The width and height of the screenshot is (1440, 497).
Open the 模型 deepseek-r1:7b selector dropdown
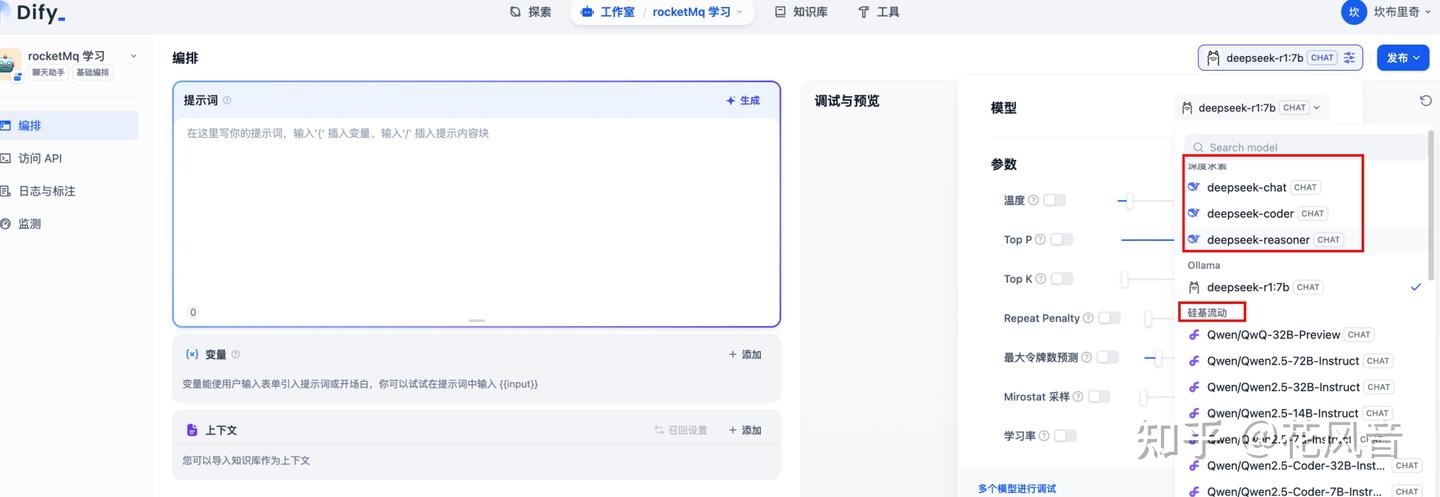pos(1250,108)
